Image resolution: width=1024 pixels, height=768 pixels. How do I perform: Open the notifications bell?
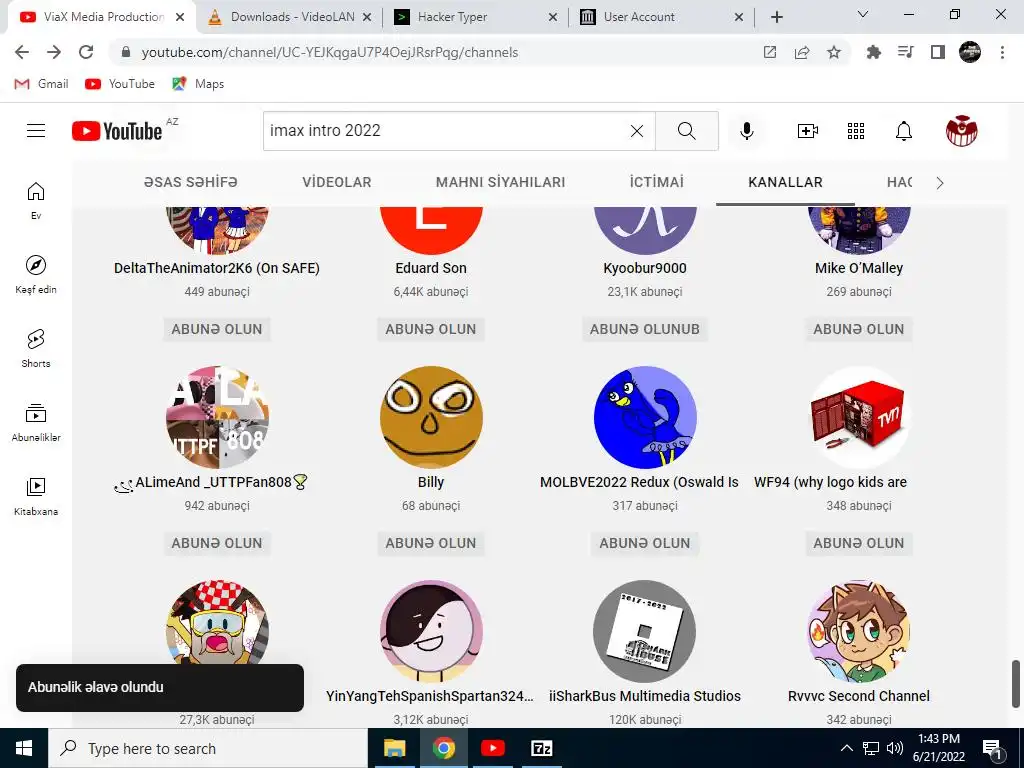(903, 131)
